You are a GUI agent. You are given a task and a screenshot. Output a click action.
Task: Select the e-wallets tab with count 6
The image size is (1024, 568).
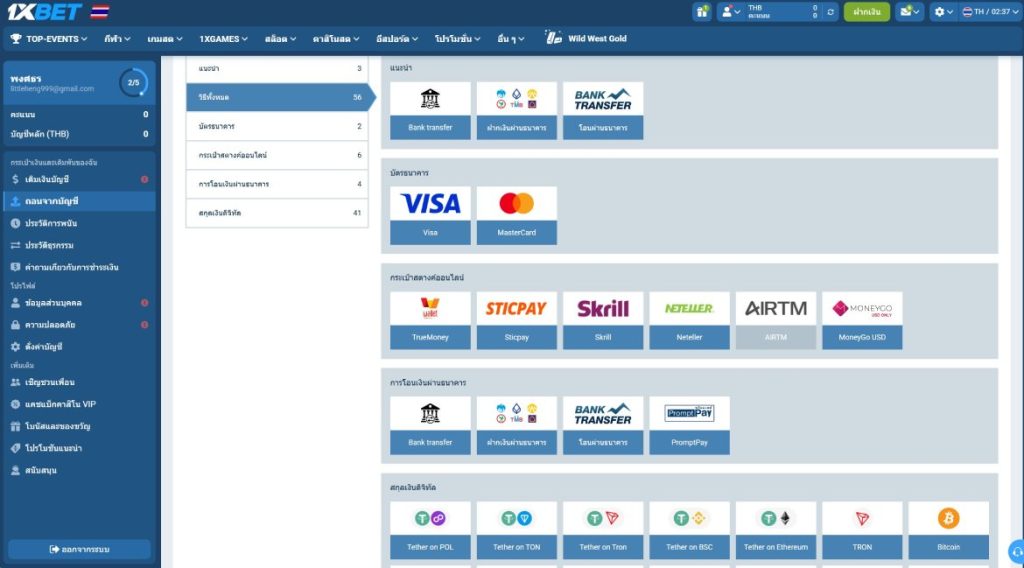(277, 155)
